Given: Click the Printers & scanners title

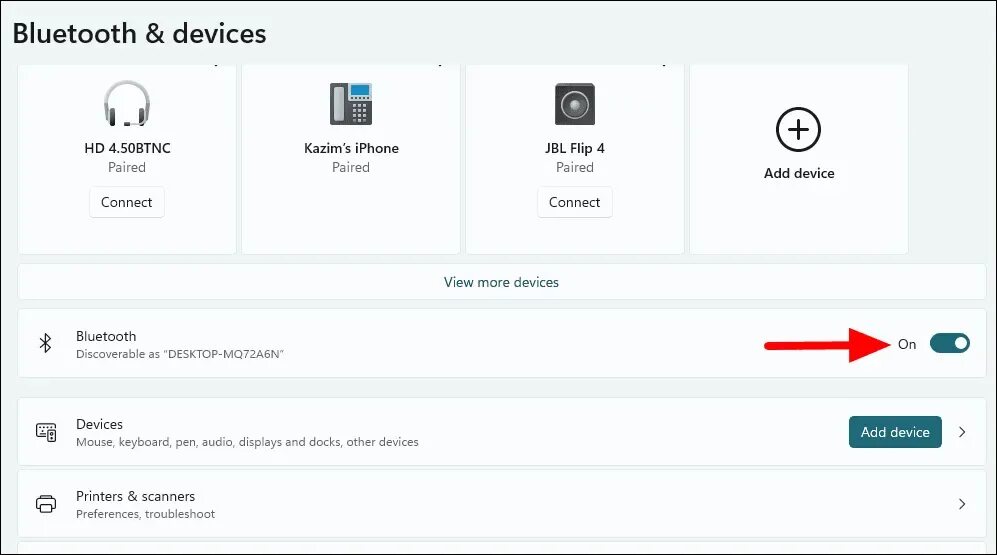Looking at the screenshot, I should tap(135, 496).
